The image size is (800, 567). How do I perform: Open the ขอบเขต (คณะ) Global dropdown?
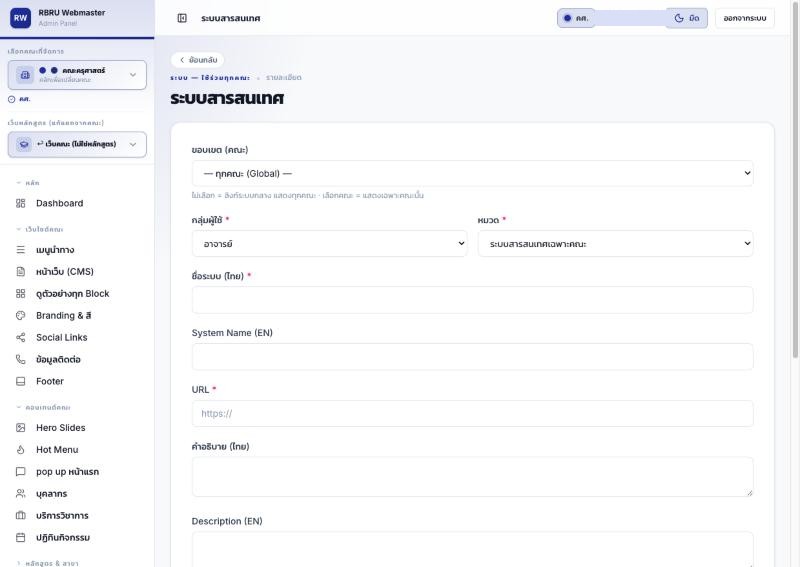(x=472, y=174)
